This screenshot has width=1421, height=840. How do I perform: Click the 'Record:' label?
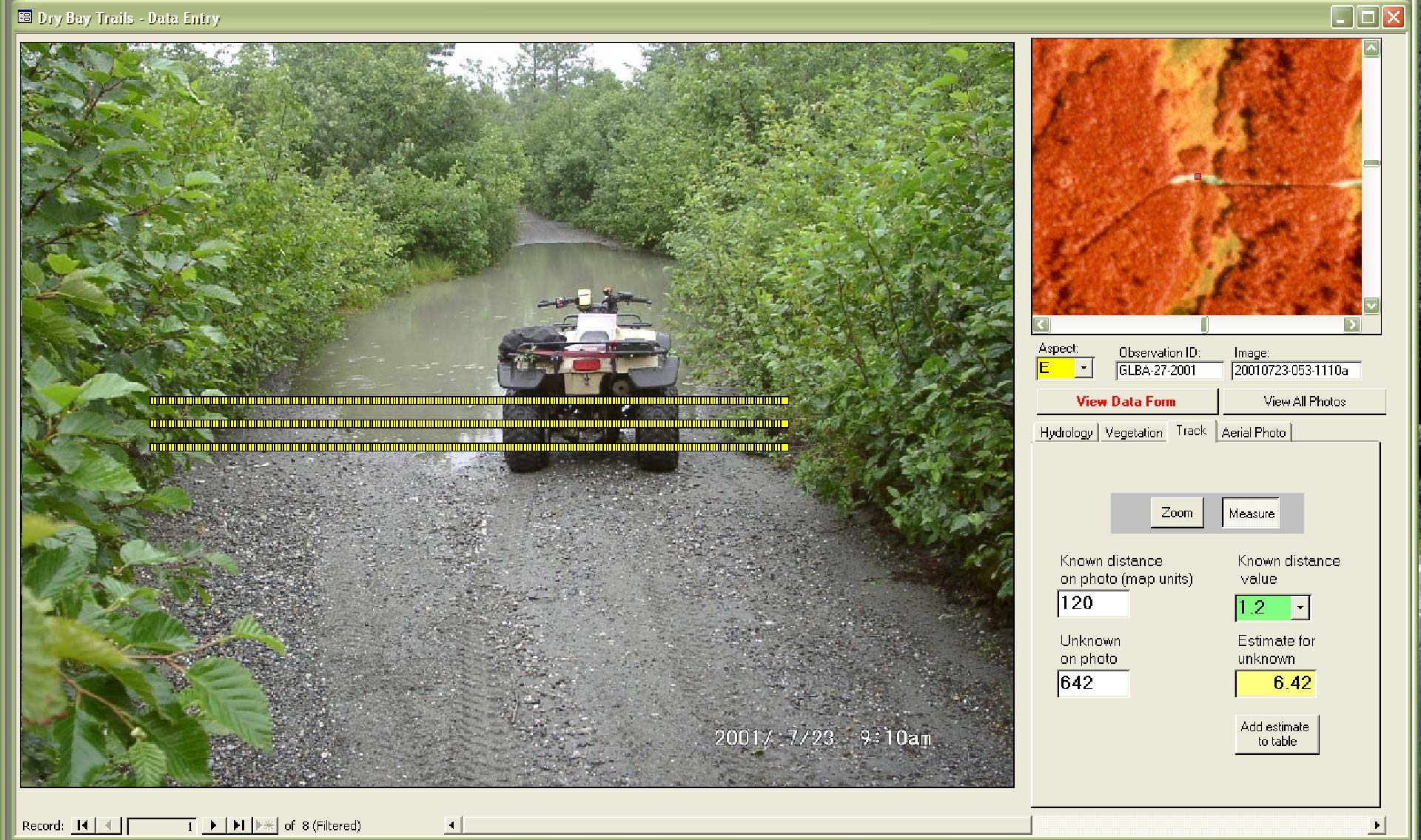pos(43,825)
